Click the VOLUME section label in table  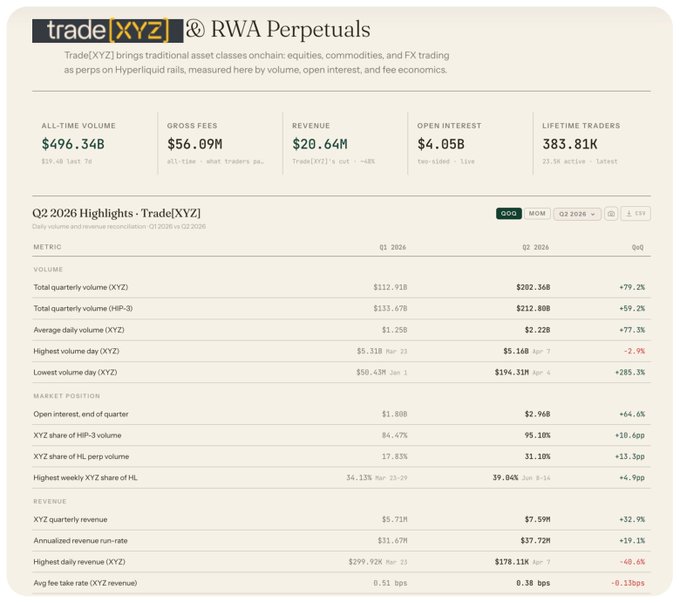(x=48, y=269)
